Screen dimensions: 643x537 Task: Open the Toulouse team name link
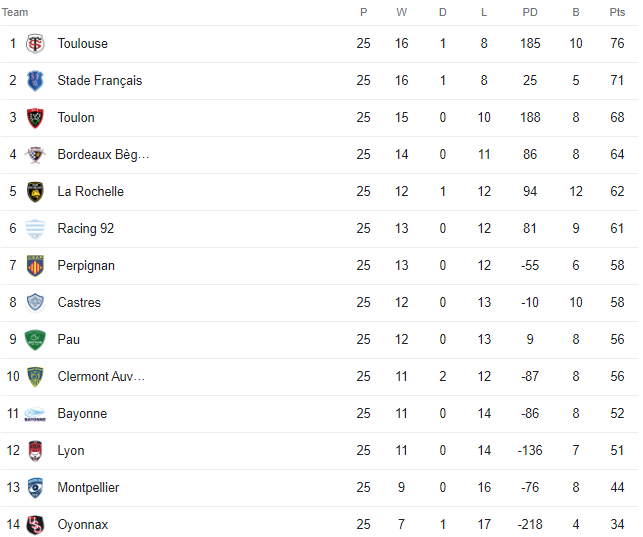[x=83, y=44]
